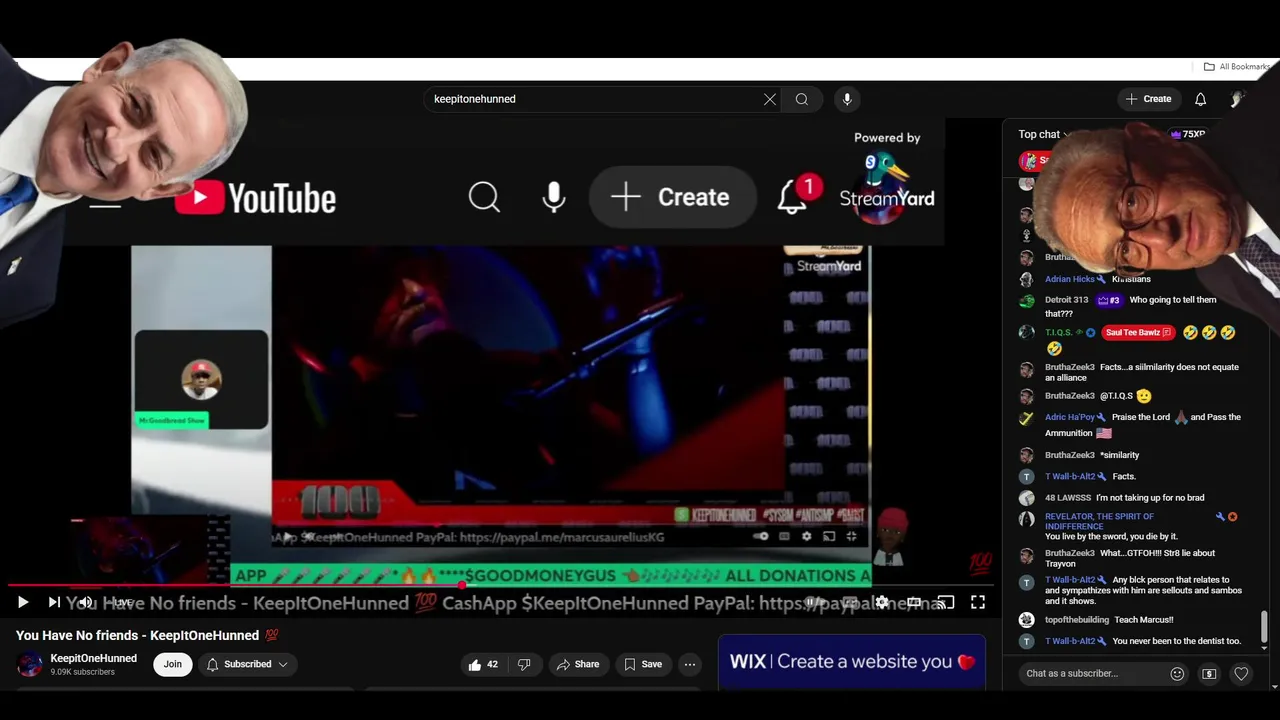This screenshot has height=720, width=1280.
Task: Expand the Top chat filter dropdown
Action: tap(1044, 134)
